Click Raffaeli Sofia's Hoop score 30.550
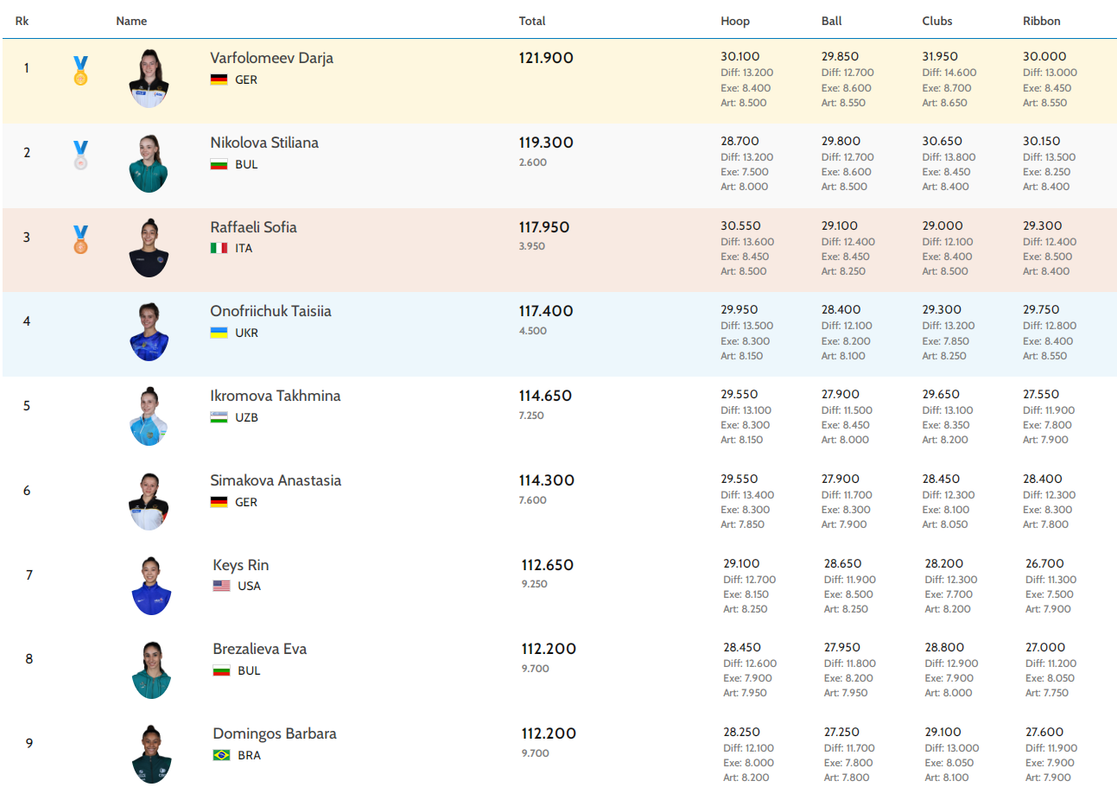Viewport: 1117px width, 800px height. pyautogui.click(x=741, y=226)
